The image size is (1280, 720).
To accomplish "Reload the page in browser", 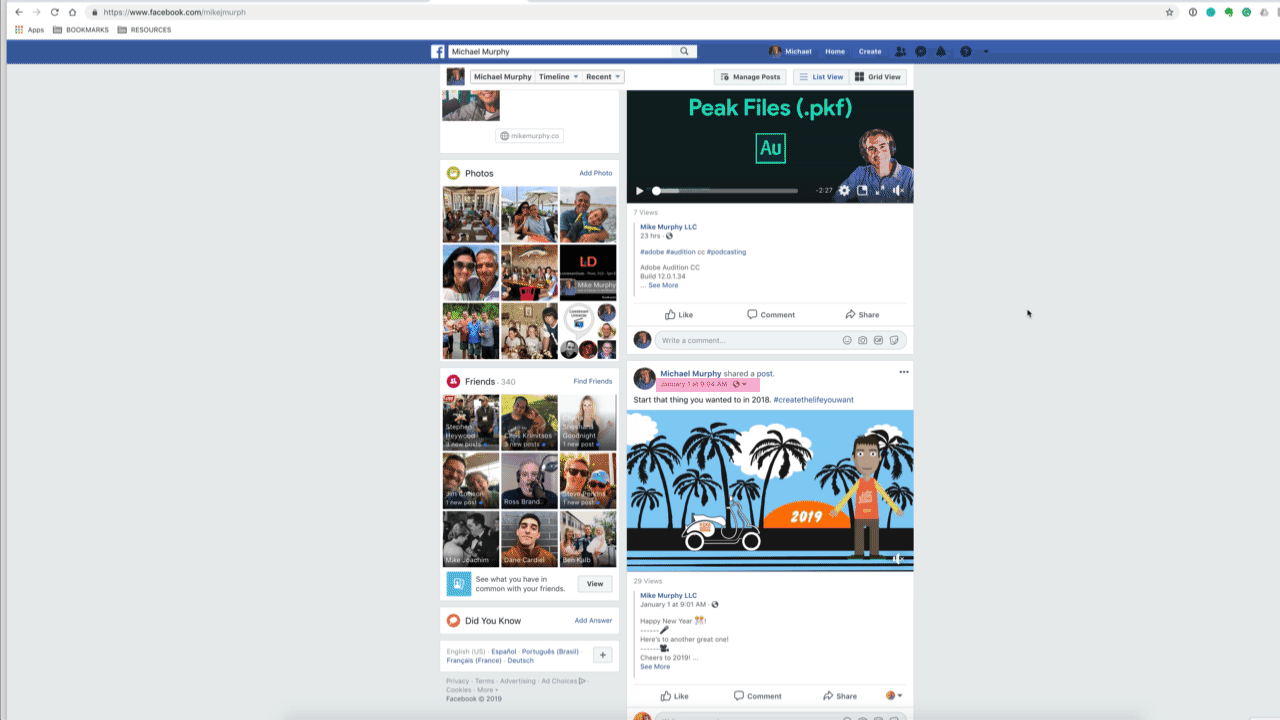I will tap(54, 12).
